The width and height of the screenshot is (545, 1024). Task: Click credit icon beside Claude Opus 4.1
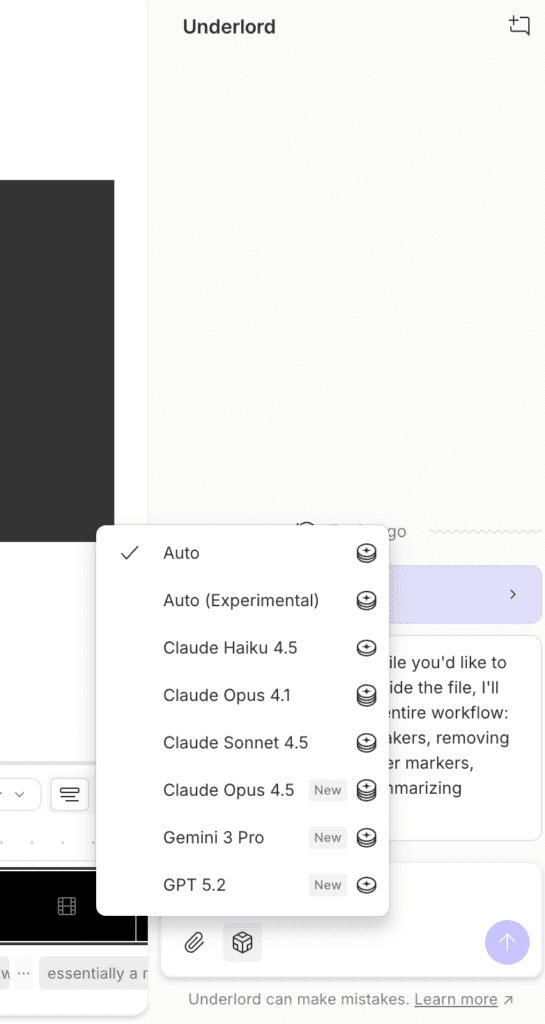(366, 696)
